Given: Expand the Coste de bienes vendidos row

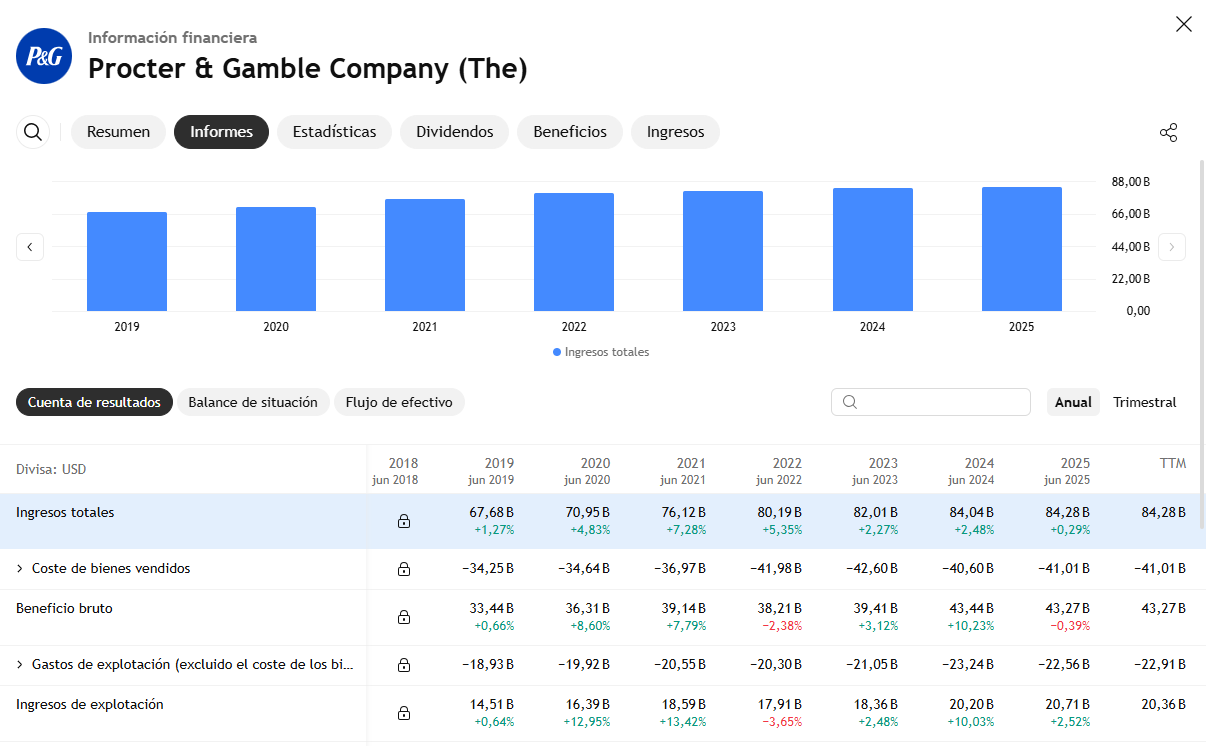Looking at the screenshot, I should 20,569.
